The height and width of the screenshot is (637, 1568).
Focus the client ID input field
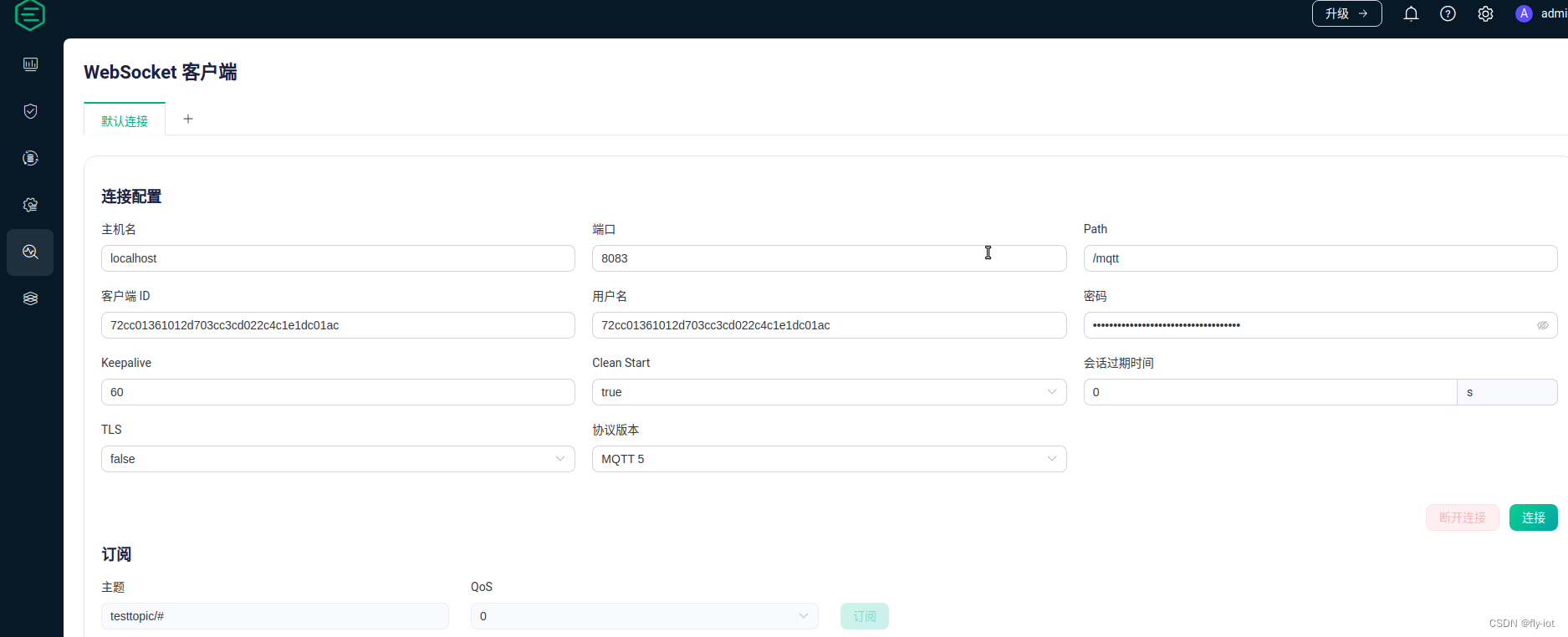tap(338, 325)
